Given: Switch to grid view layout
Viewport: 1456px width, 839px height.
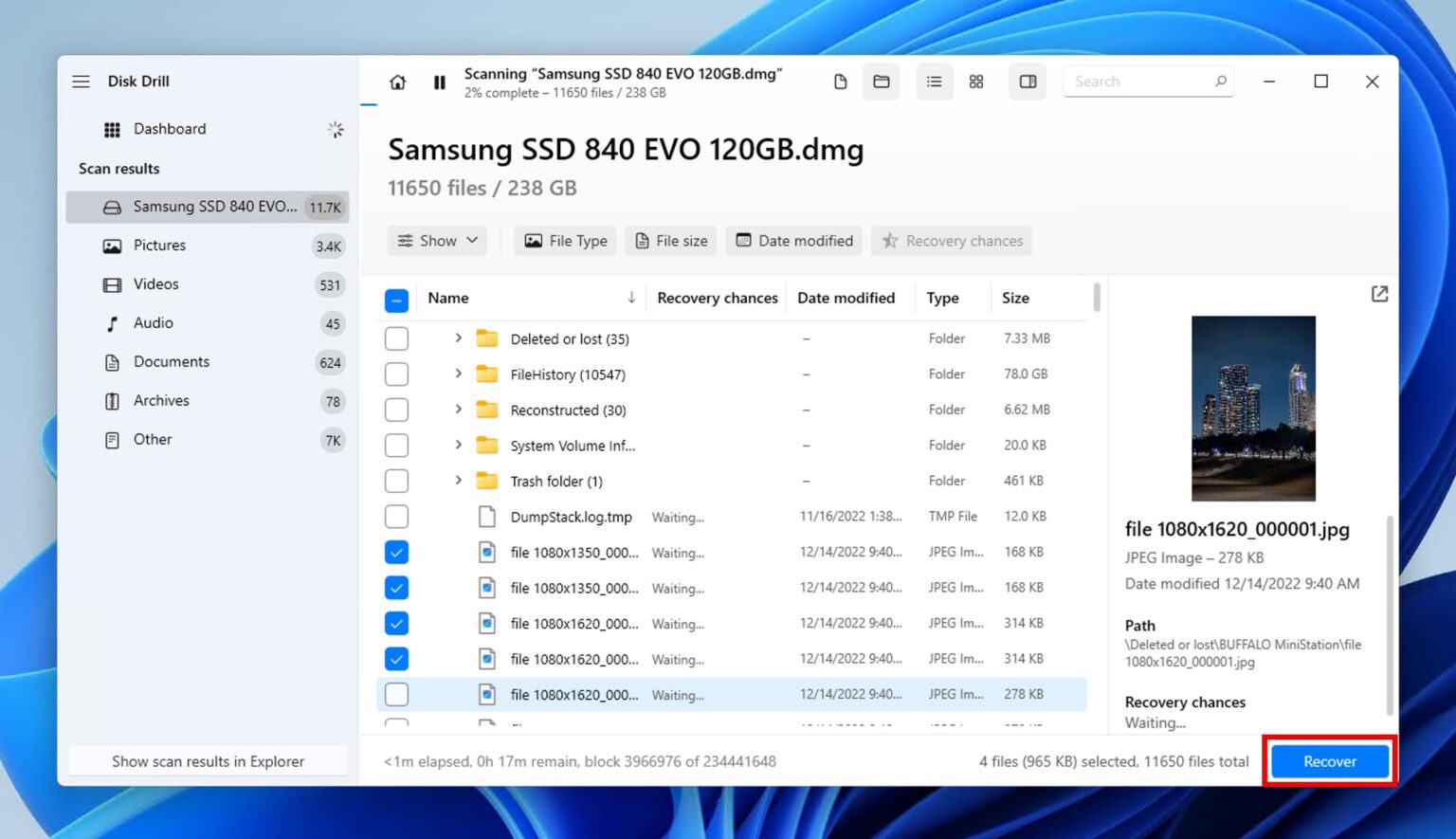Looking at the screenshot, I should coord(975,82).
